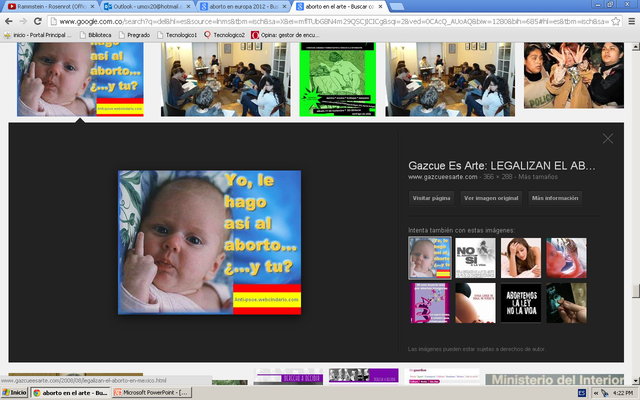
Task: Open the Opina: gestor de encu... bookmark
Action: [285, 35]
